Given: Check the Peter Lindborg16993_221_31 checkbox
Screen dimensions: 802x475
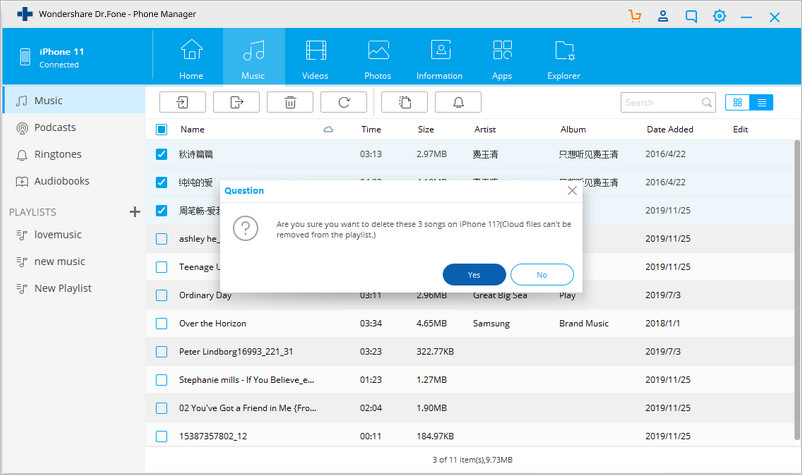Looking at the screenshot, I should 161,351.
